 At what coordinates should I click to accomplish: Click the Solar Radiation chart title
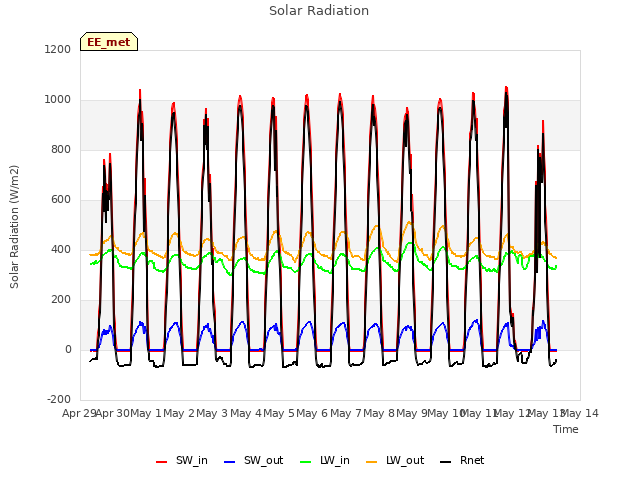[319, 11]
